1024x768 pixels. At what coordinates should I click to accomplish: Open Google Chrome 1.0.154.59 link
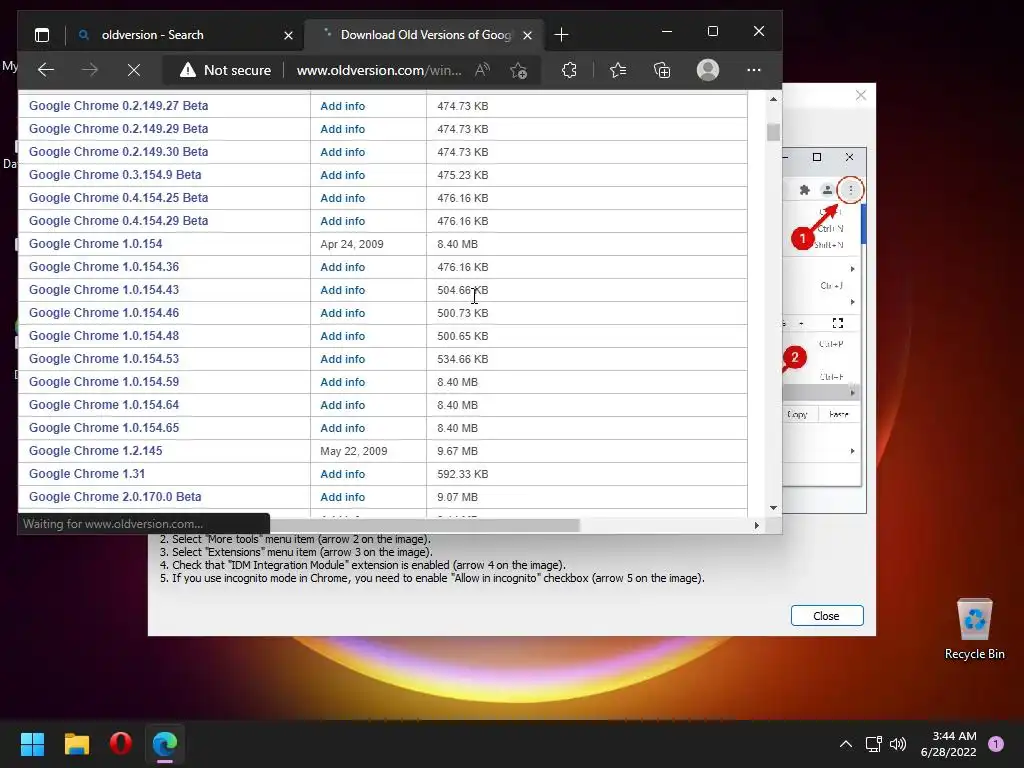(104, 382)
